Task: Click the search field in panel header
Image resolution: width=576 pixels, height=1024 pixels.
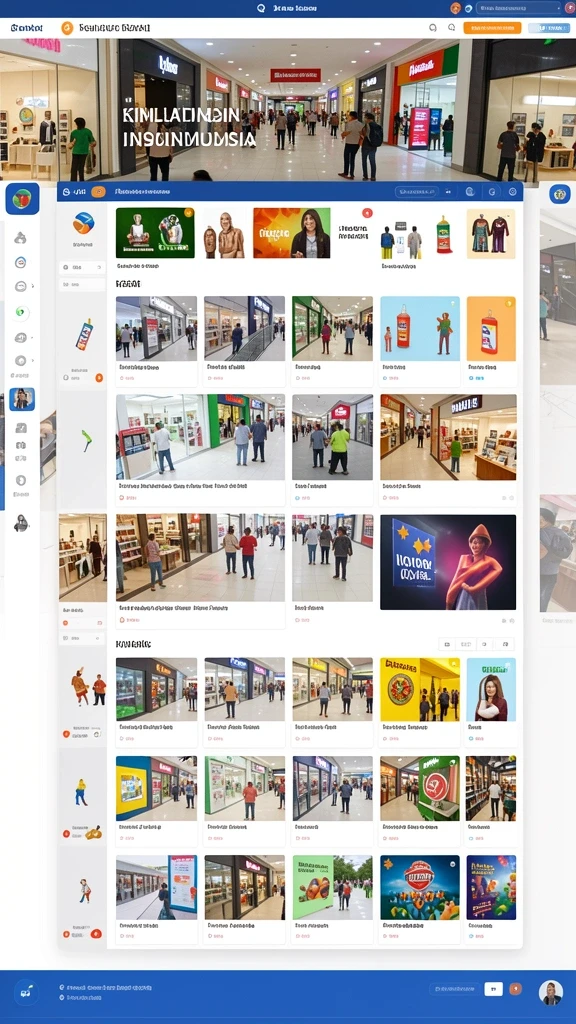Action: (416, 192)
